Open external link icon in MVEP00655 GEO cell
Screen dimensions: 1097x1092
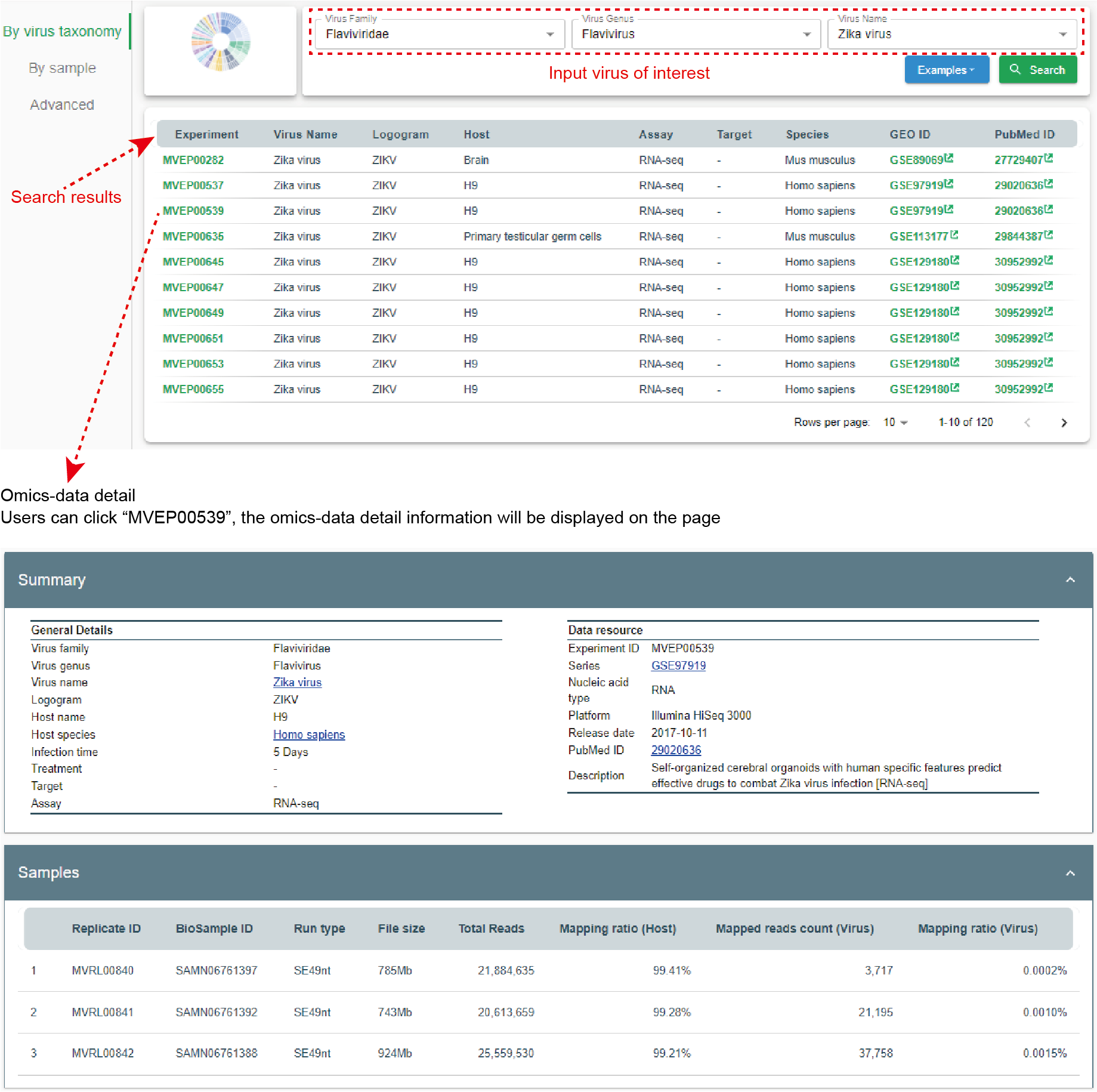[x=955, y=388]
